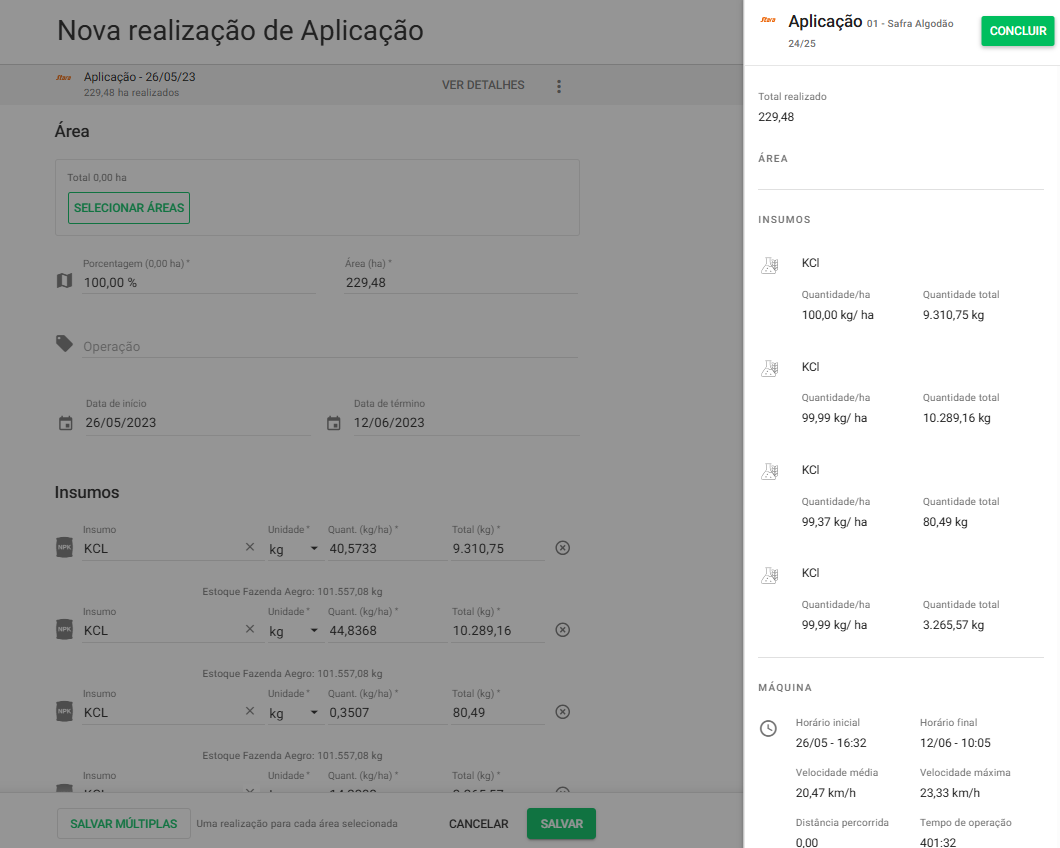
Task: Remove the KCL row totaling 9.310,75
Action: 562,548
